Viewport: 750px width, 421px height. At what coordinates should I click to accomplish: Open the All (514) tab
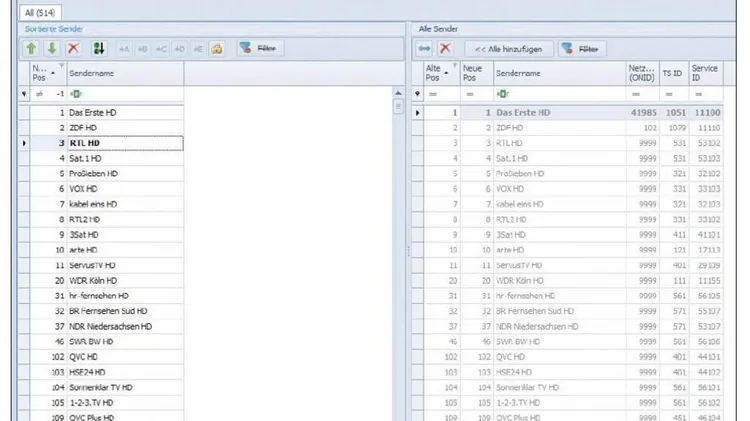pyautogui.click(x=40, y=12)
